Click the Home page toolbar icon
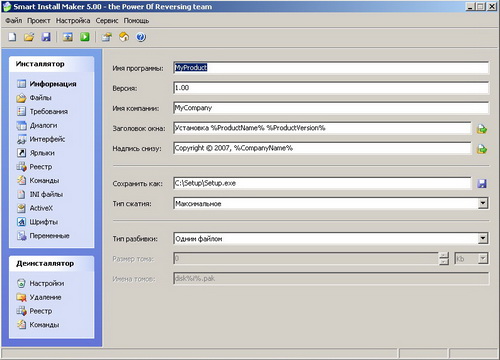 (x=124, y=37)
